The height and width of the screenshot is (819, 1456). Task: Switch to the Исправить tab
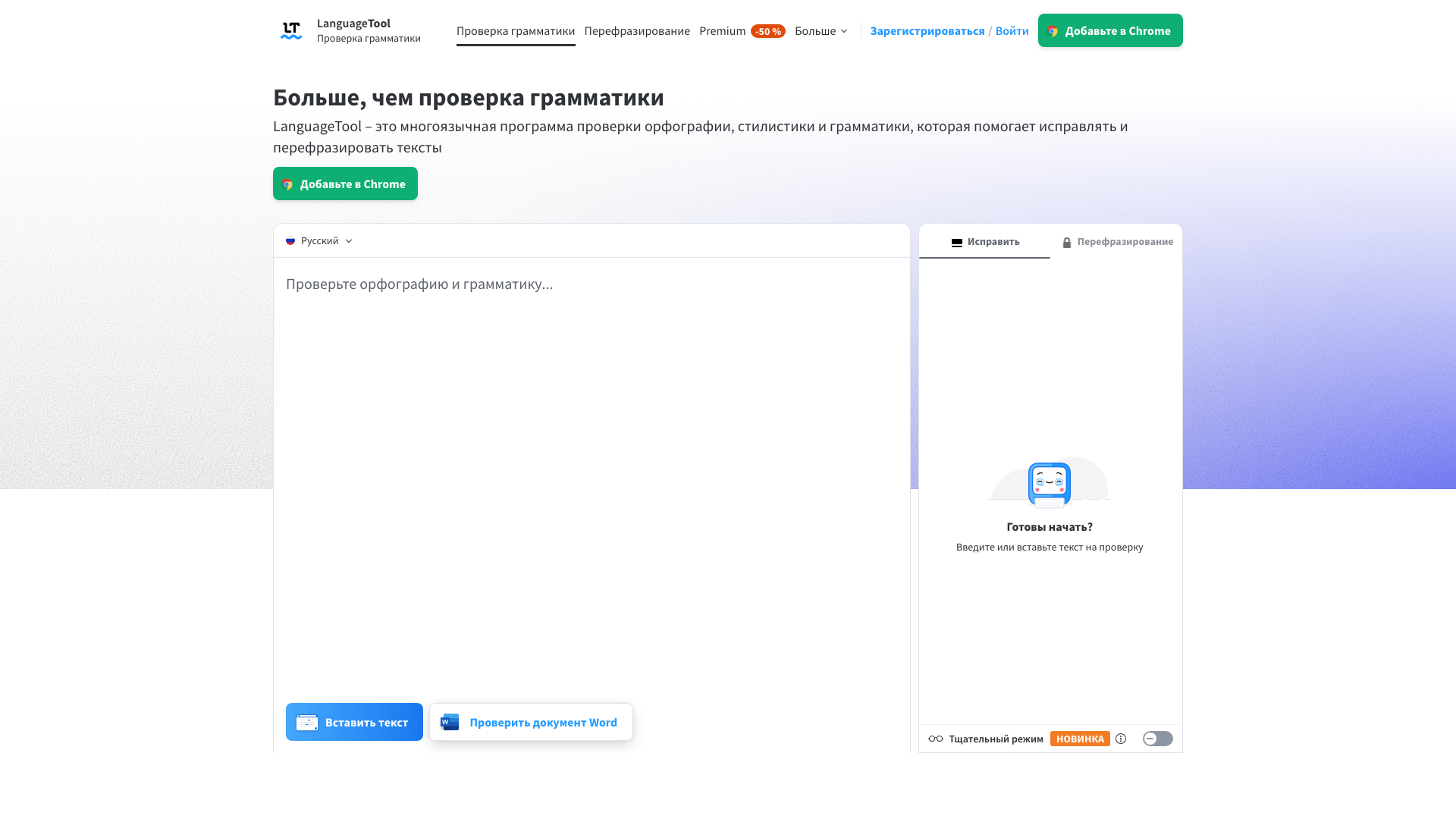(984, 241)
